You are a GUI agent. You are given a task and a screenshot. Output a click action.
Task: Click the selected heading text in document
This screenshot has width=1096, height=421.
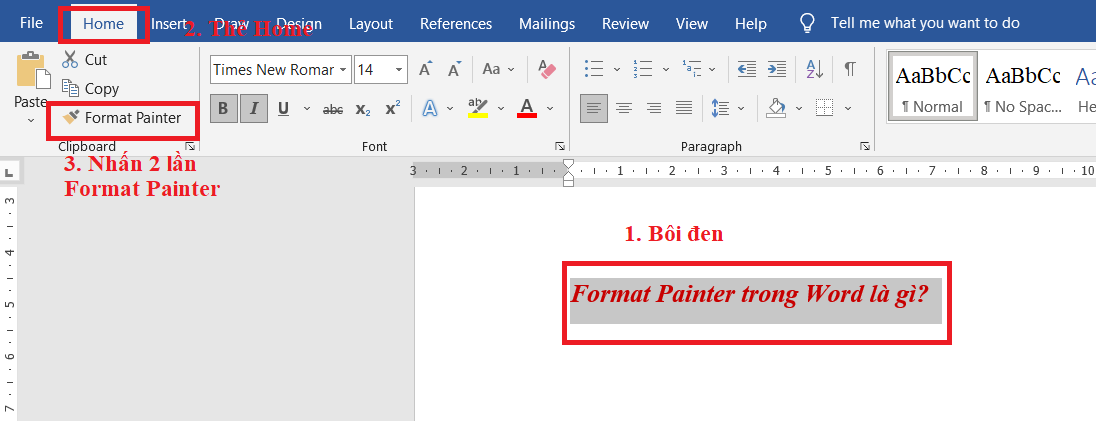[x=749, y=294]
